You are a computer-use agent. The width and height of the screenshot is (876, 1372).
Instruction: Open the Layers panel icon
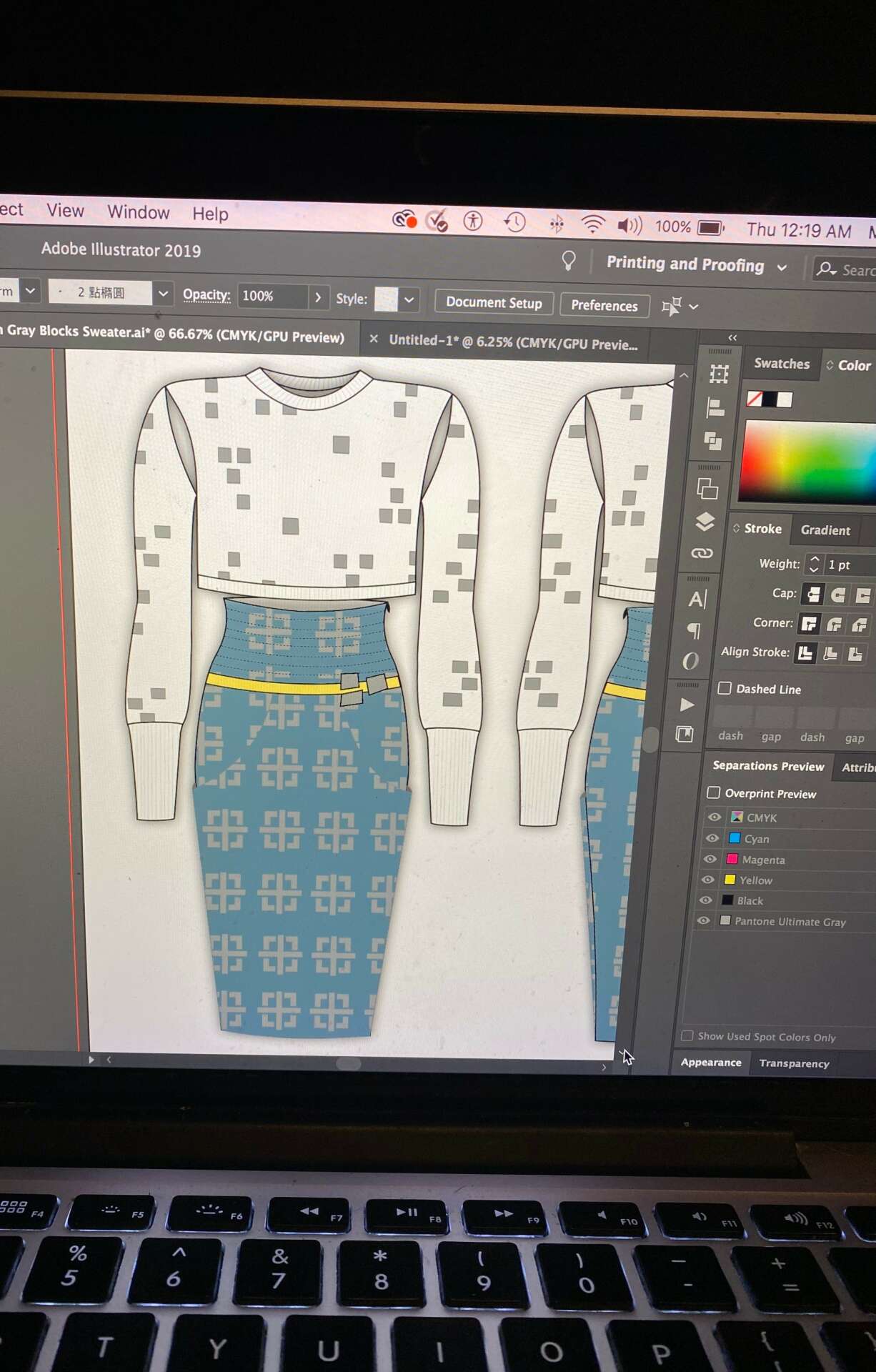point(705,522)
